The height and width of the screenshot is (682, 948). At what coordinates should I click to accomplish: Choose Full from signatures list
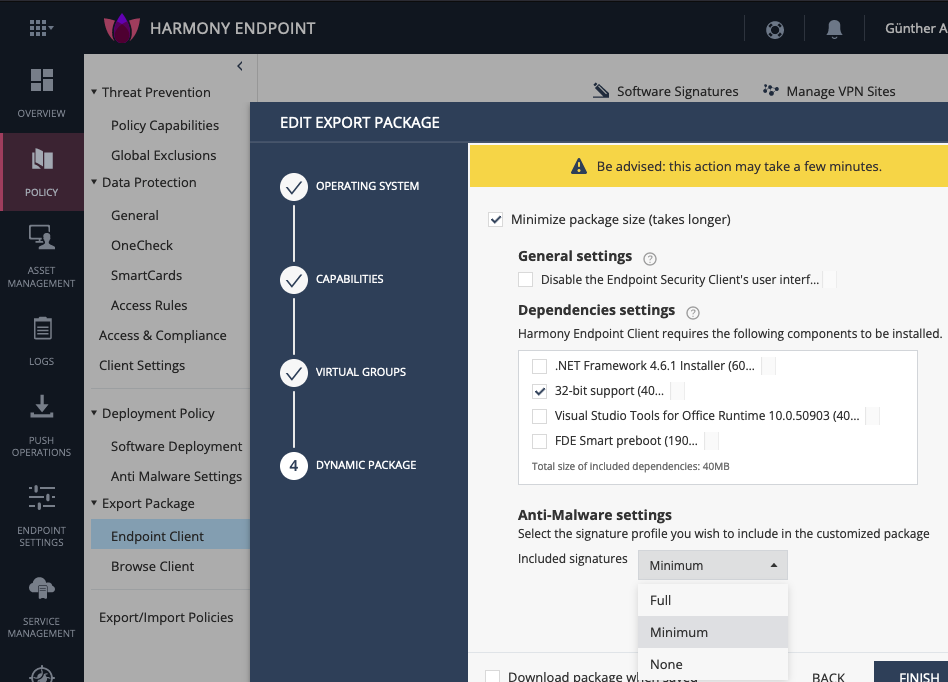pyautogui.click(x=661, y=601)
